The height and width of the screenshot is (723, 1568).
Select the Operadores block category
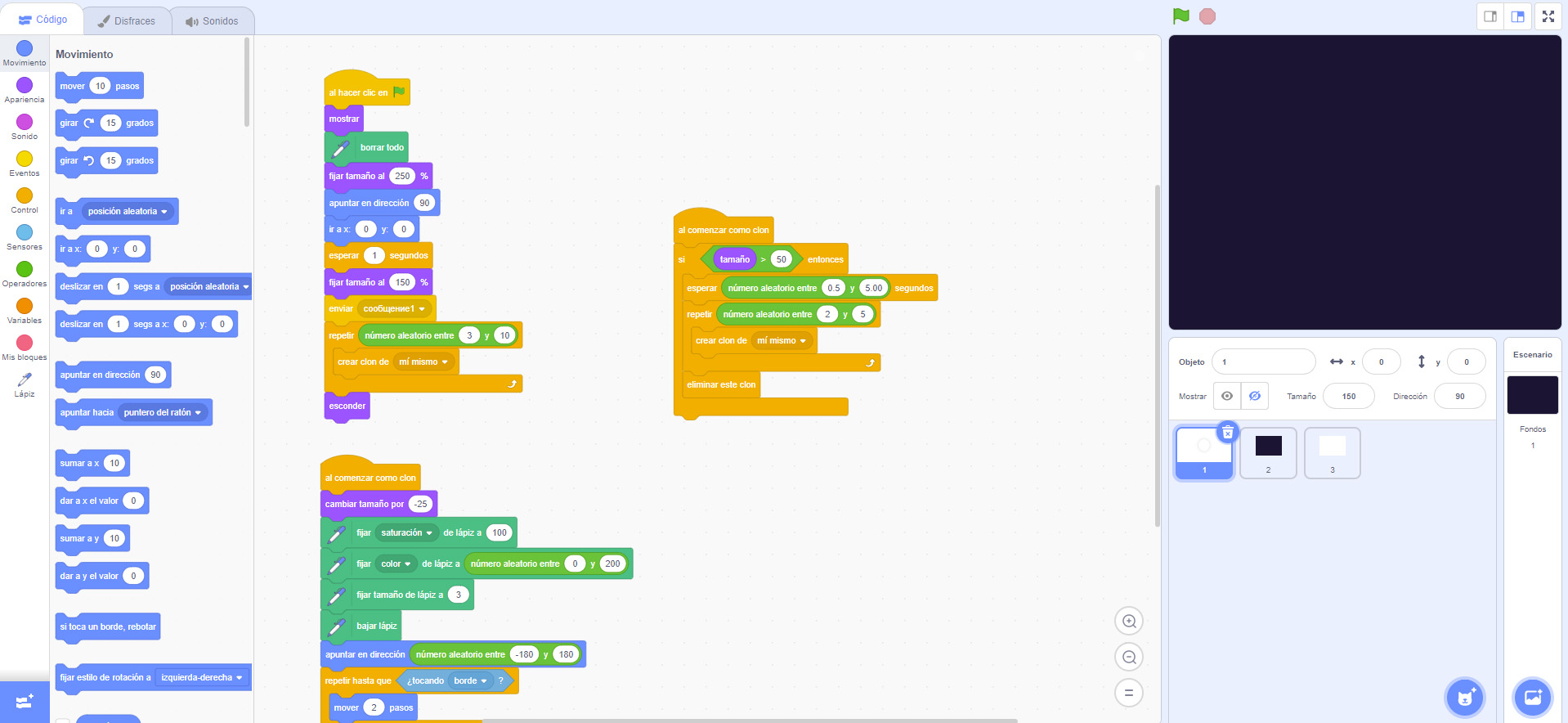coord(25,273)
